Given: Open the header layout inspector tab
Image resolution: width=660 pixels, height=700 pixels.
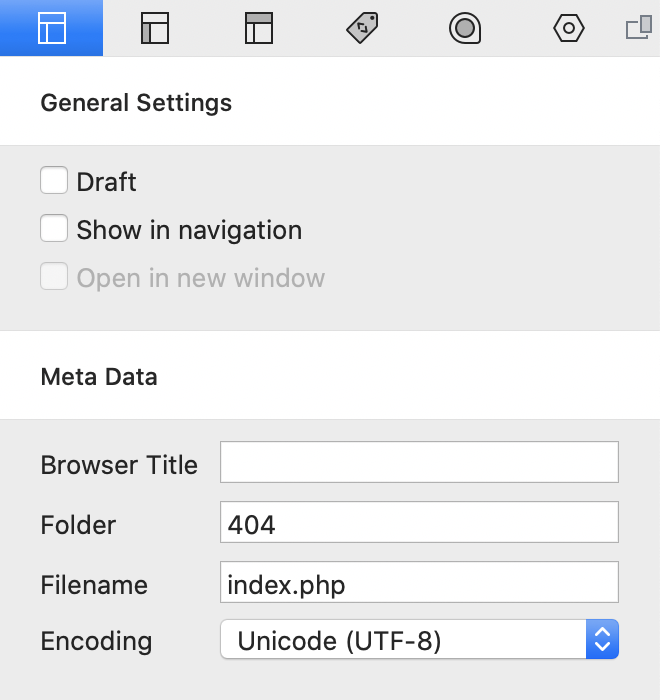Looking at the screenshot, I should point(259,28).
